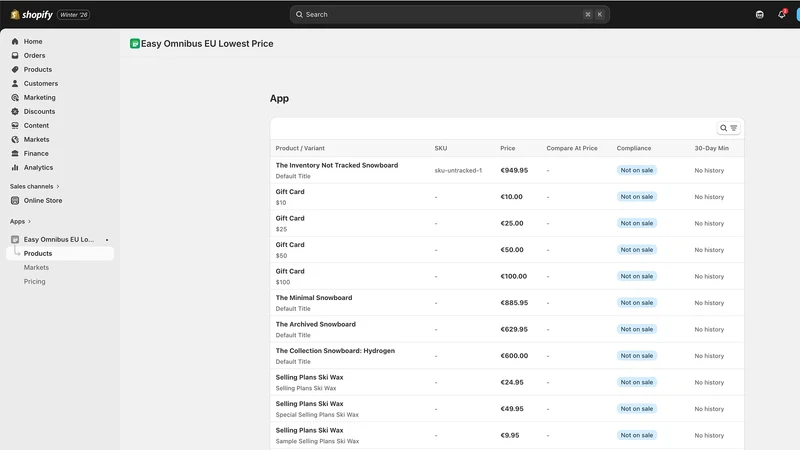Image resolution: width=800 pixels, height=450 pixels.
Task: Click the €24.95 price cell
Action: [512, 382]
